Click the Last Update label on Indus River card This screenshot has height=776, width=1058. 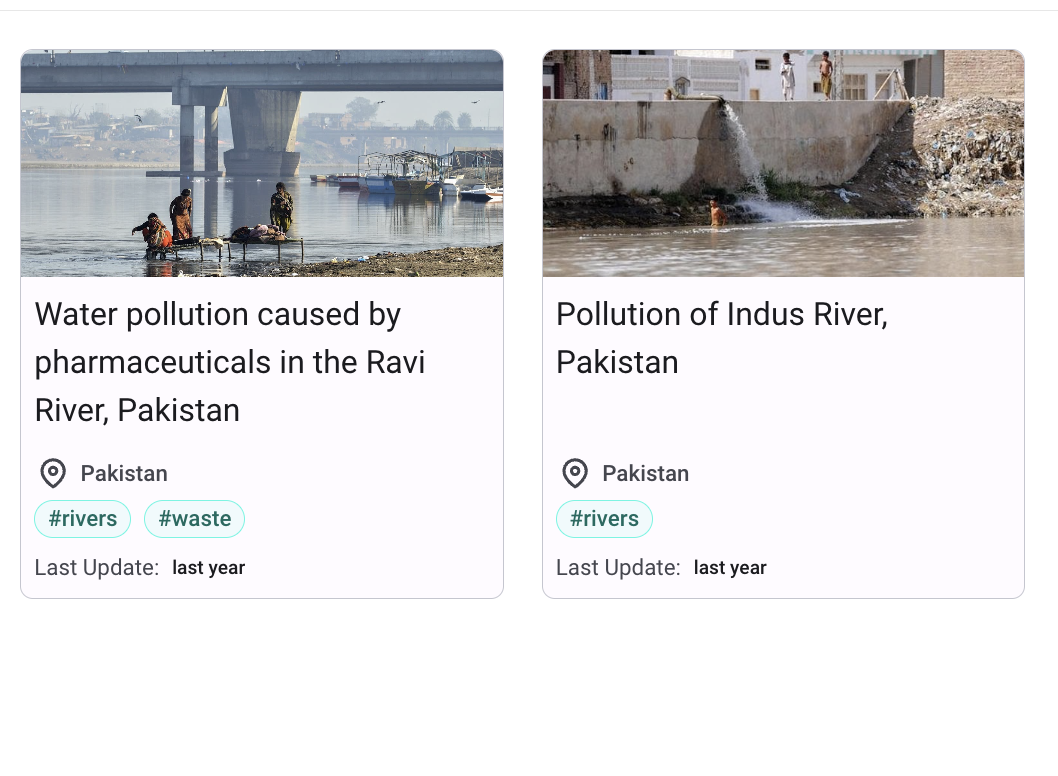(x=618, y=568)
